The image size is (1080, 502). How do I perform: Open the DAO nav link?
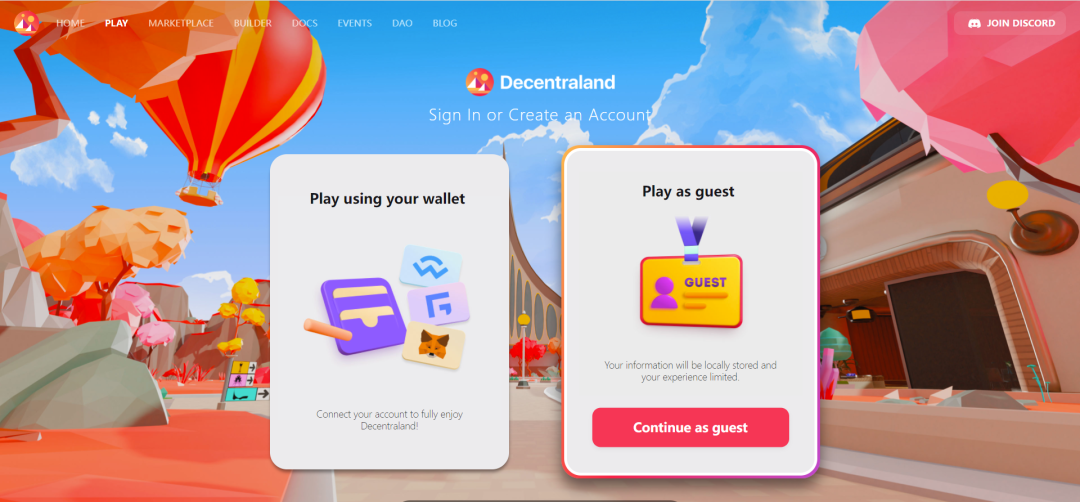[x=402, y=23]
